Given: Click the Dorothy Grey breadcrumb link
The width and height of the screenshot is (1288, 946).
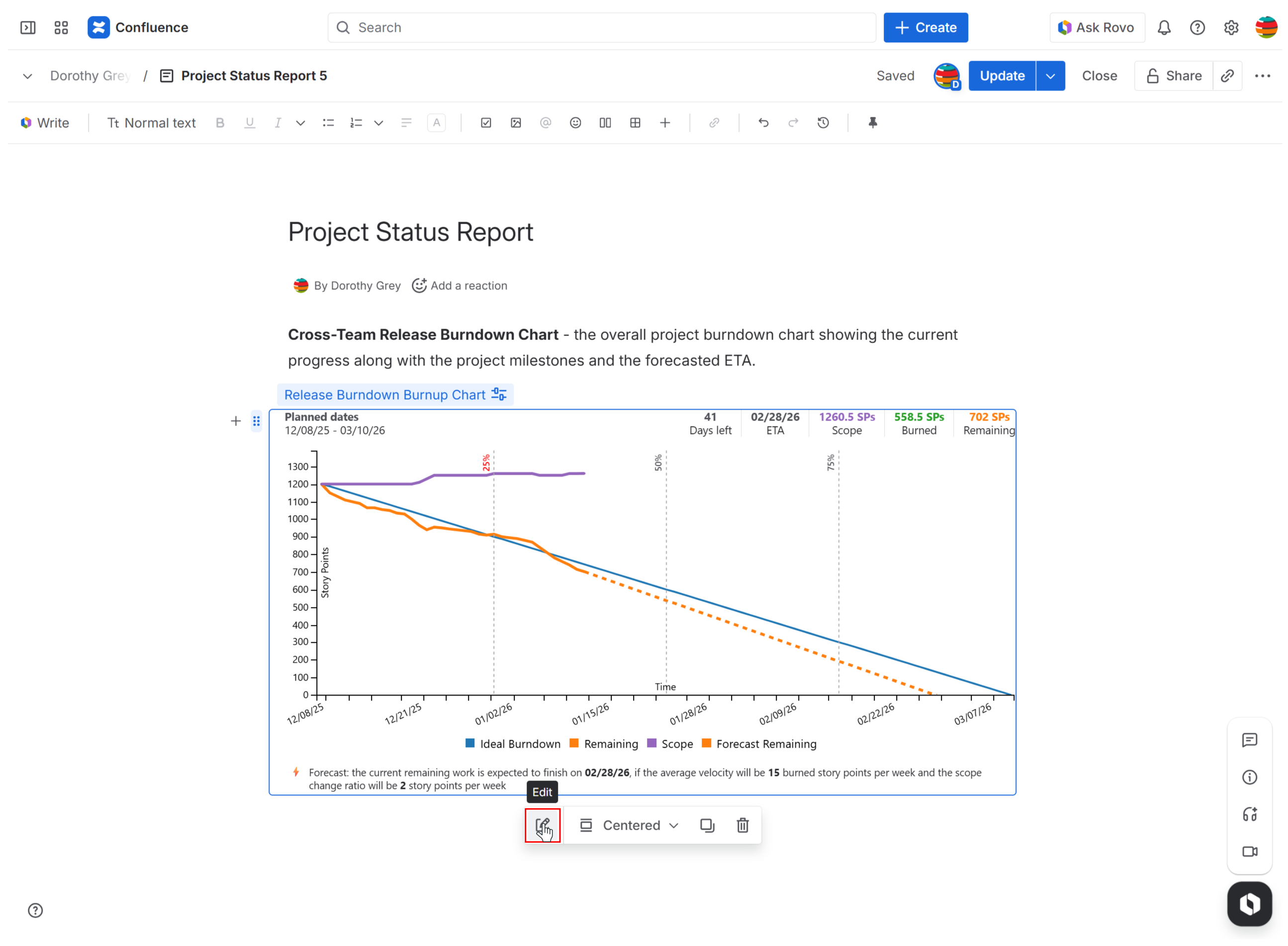Looking at the screenshot, I should coord(90,76).
